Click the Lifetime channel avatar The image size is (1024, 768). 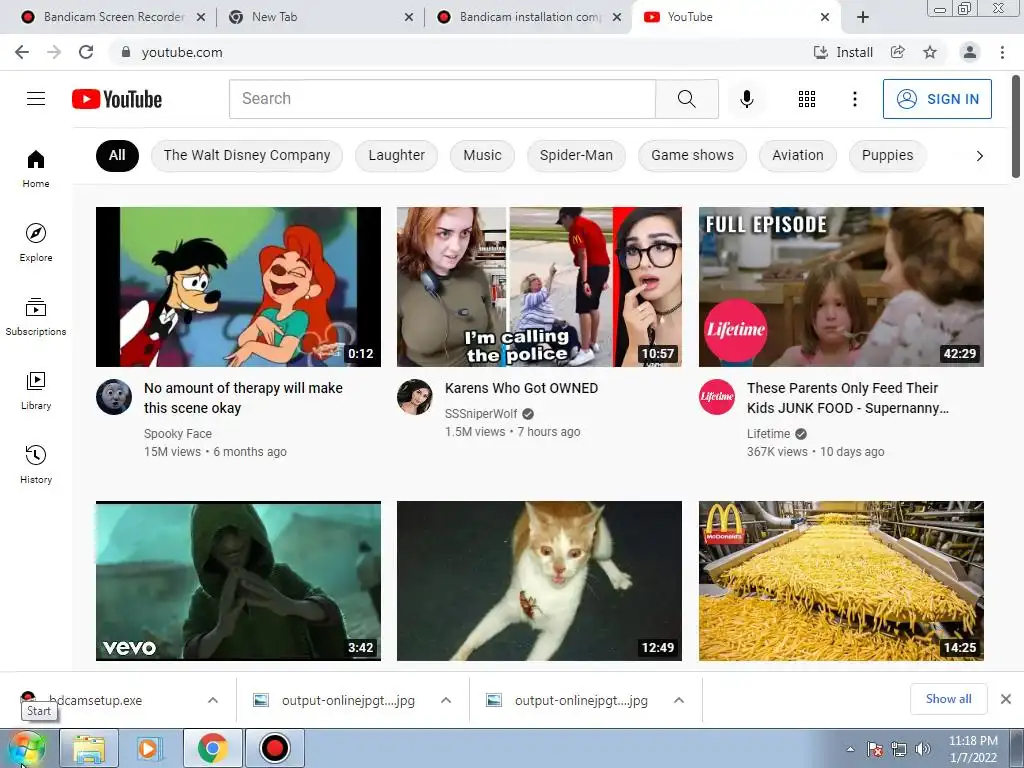pos(716,397)
